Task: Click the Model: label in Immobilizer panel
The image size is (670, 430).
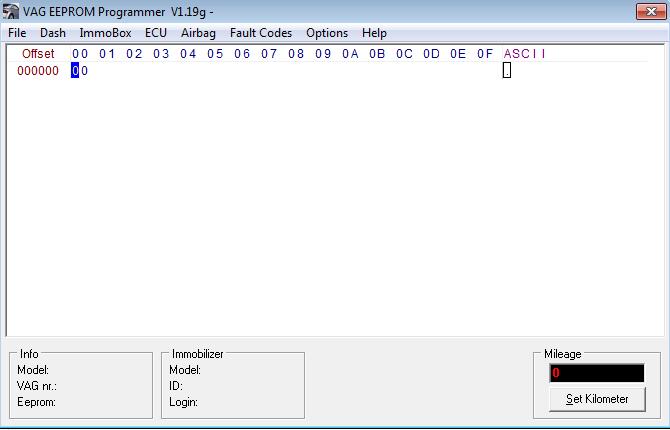Action: (x=185, y=370)
